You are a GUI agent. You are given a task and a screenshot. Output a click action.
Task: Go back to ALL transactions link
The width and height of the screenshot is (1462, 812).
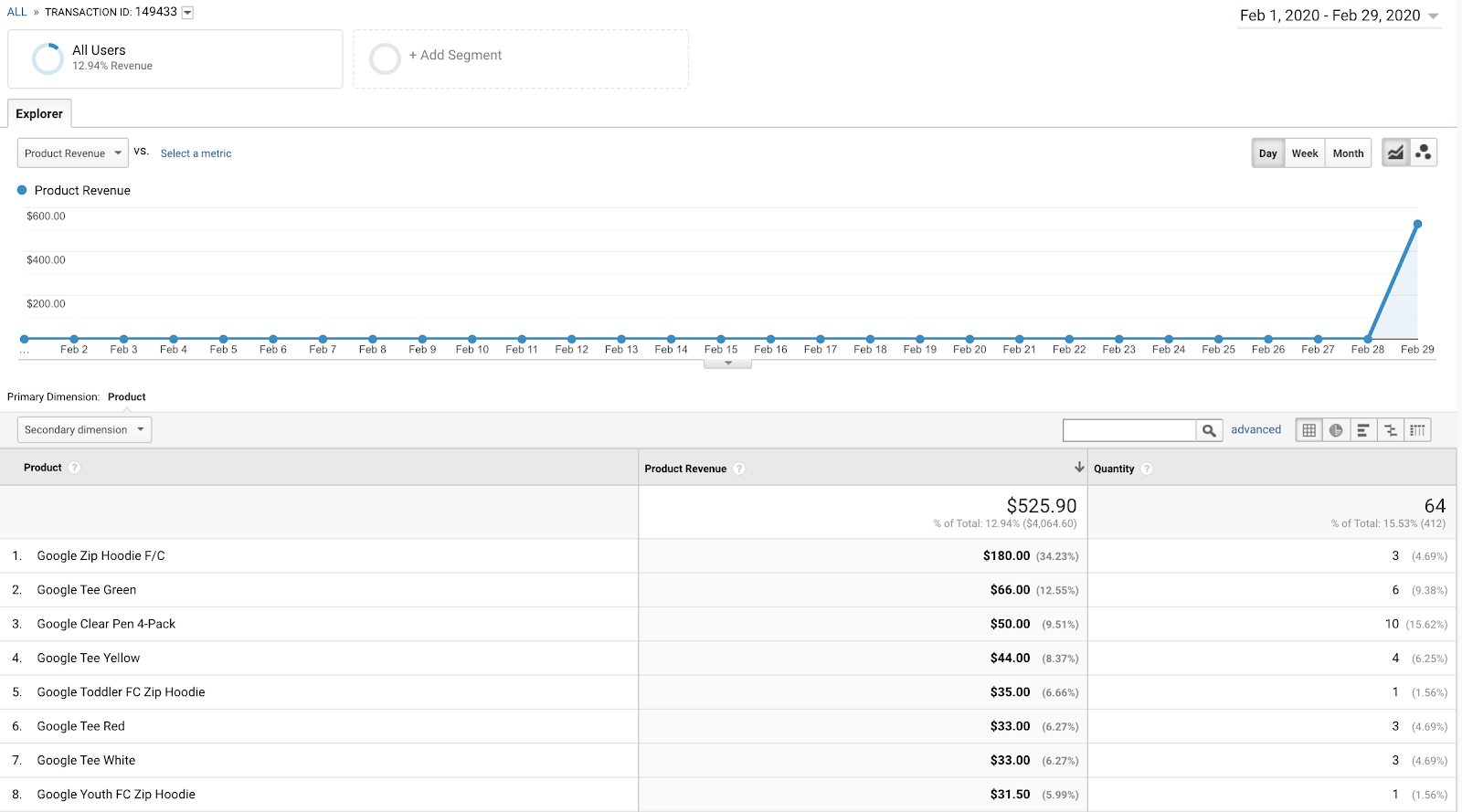[x=17, y=12]
